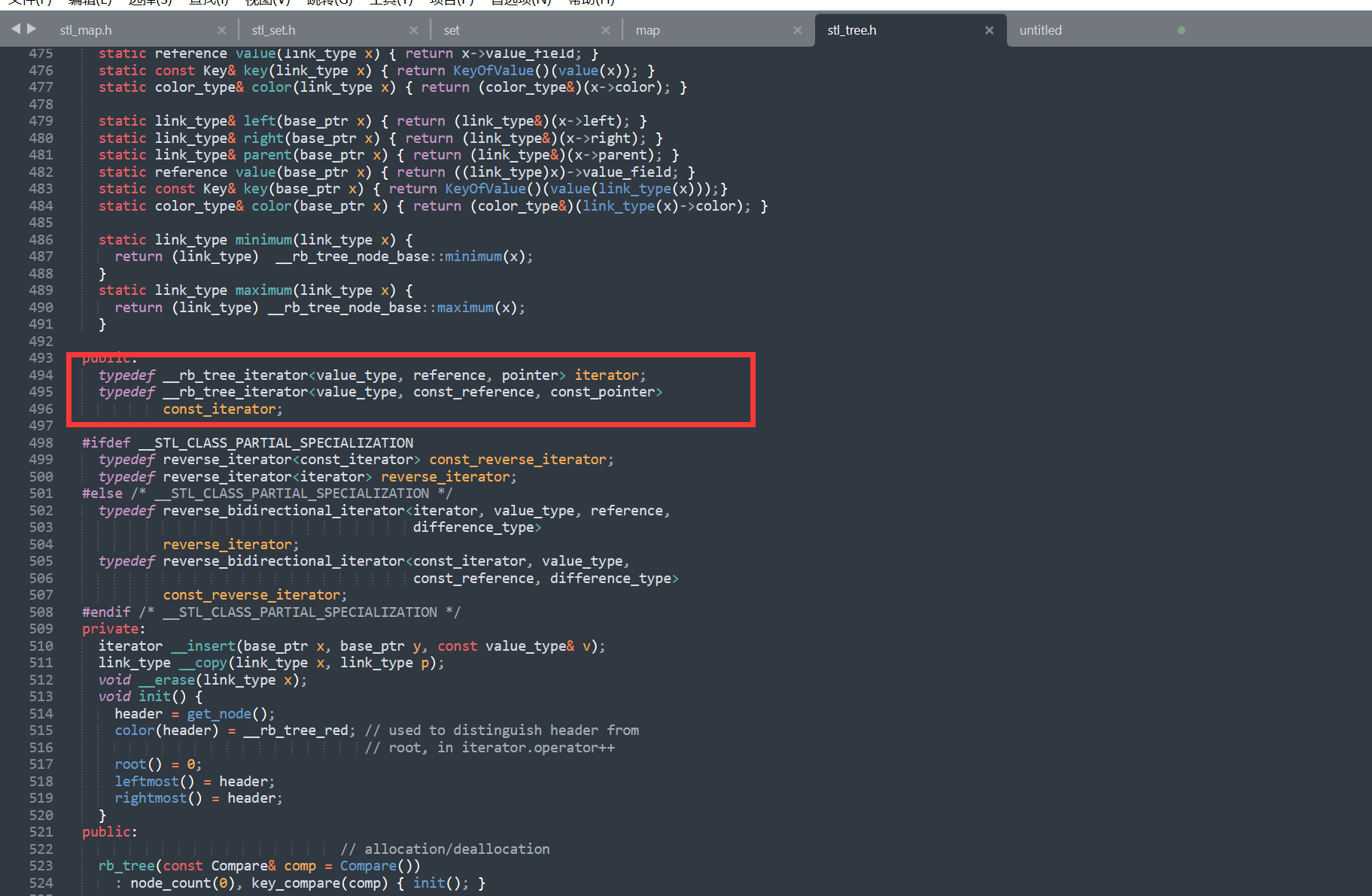The width and height of the screenshot is (1372, 896).
Task: Click 'reverse_bidirectional_iterator<iterator' on line 502
Action: pyautogui.click(x=320, y=511)
